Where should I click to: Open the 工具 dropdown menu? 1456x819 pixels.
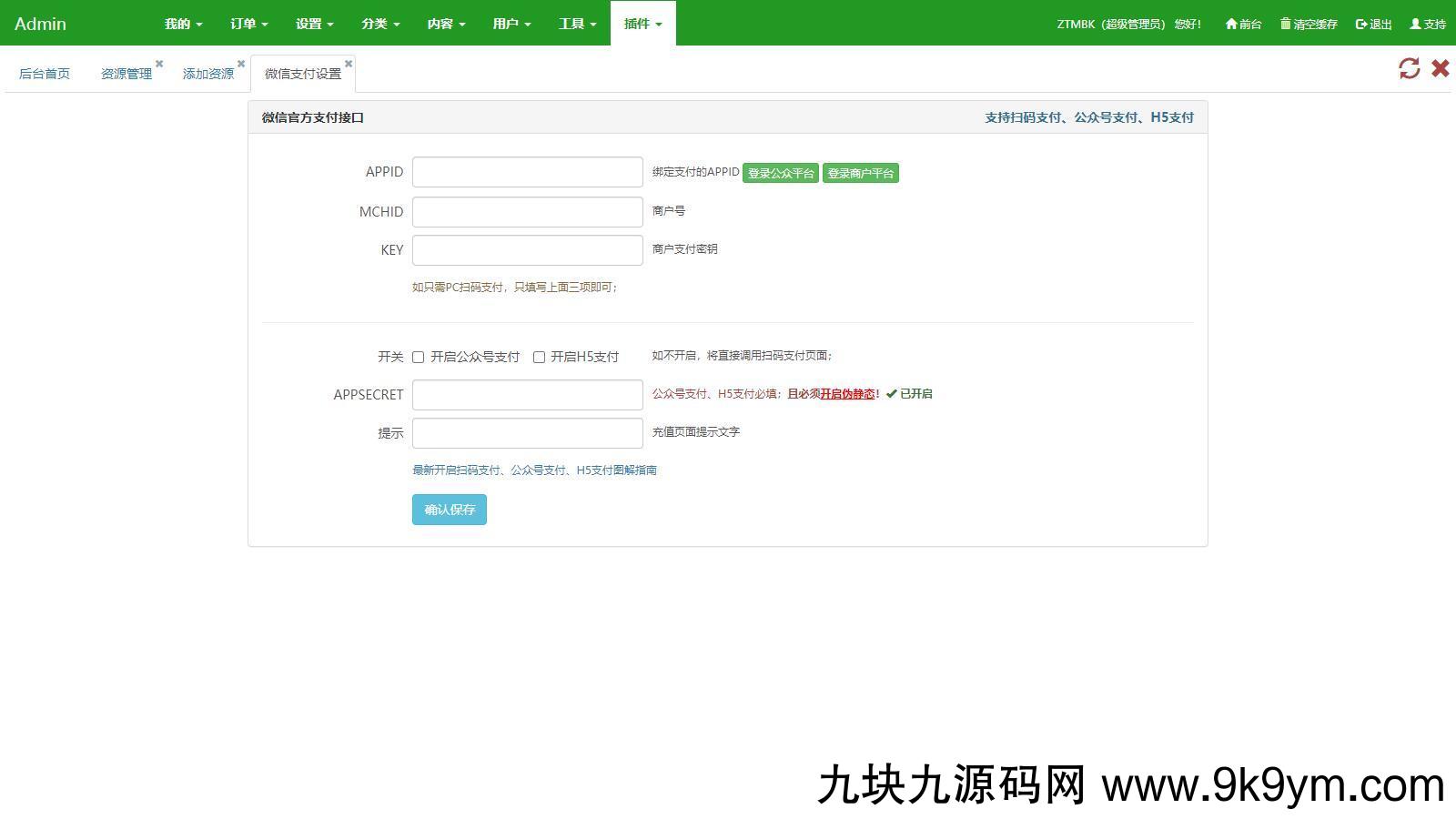tap(576, 24)
